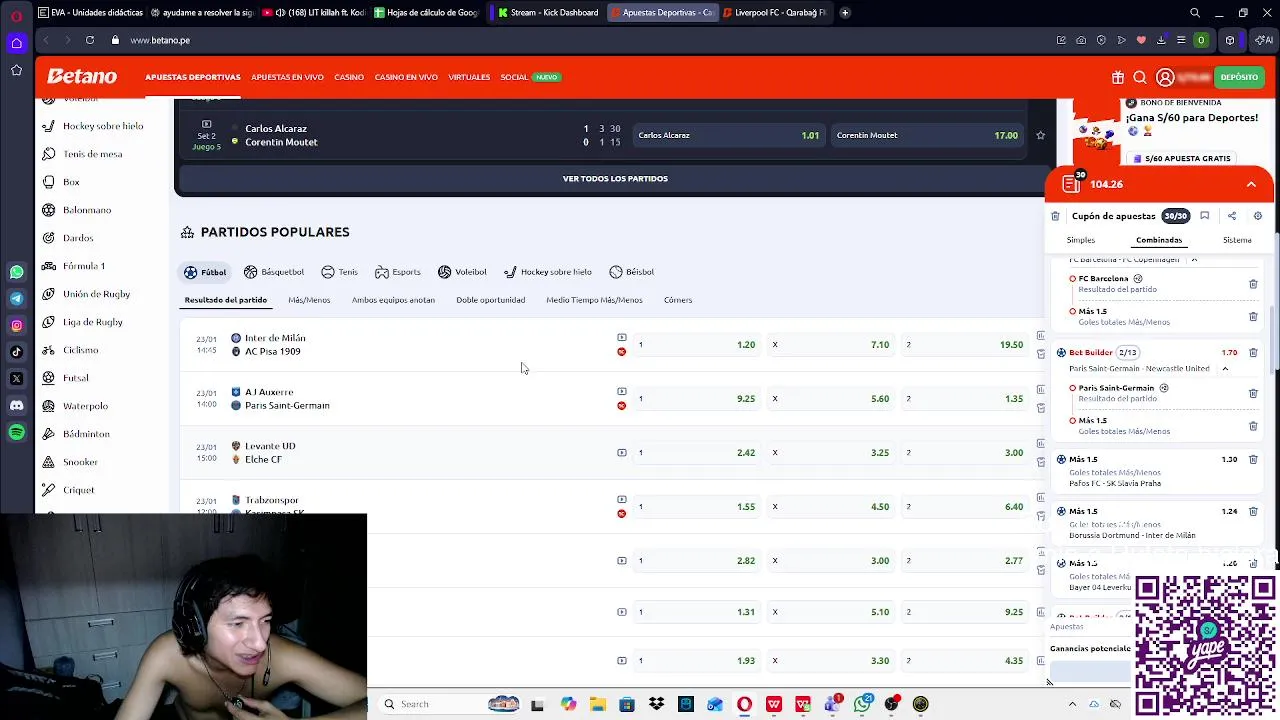Screen dimensions: 1280x720
Task: Open bet coupon settings gear
Action: (1258, 216)
